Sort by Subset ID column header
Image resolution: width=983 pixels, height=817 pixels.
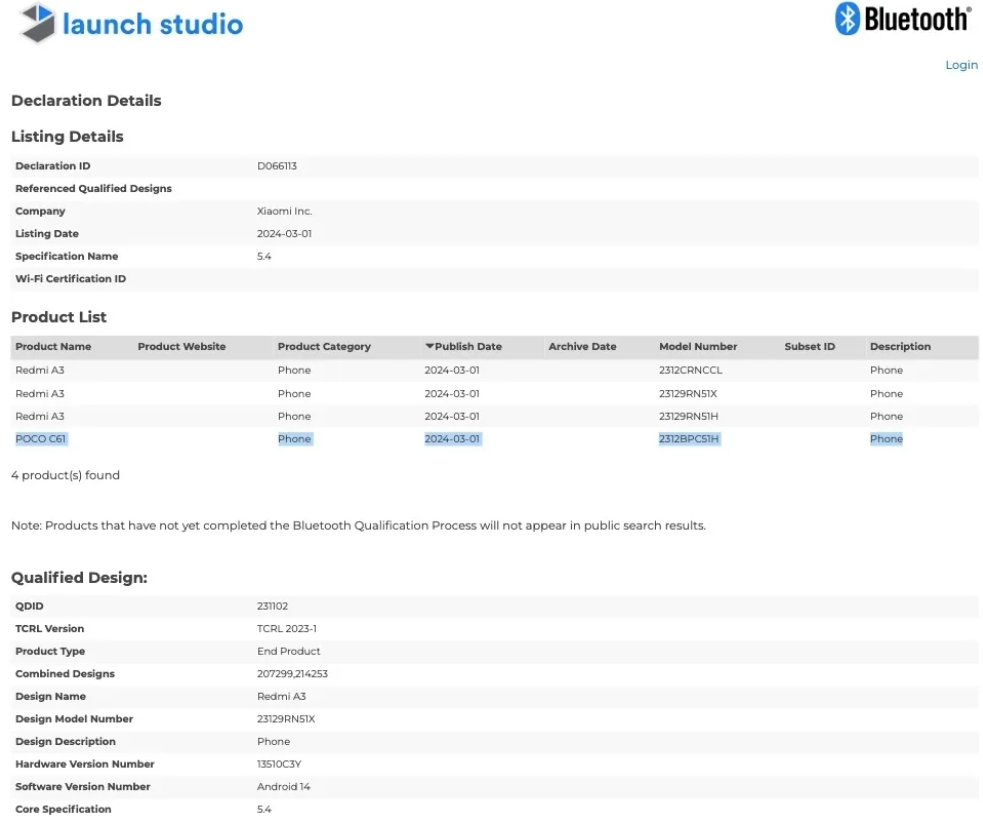tap(809, 347)
